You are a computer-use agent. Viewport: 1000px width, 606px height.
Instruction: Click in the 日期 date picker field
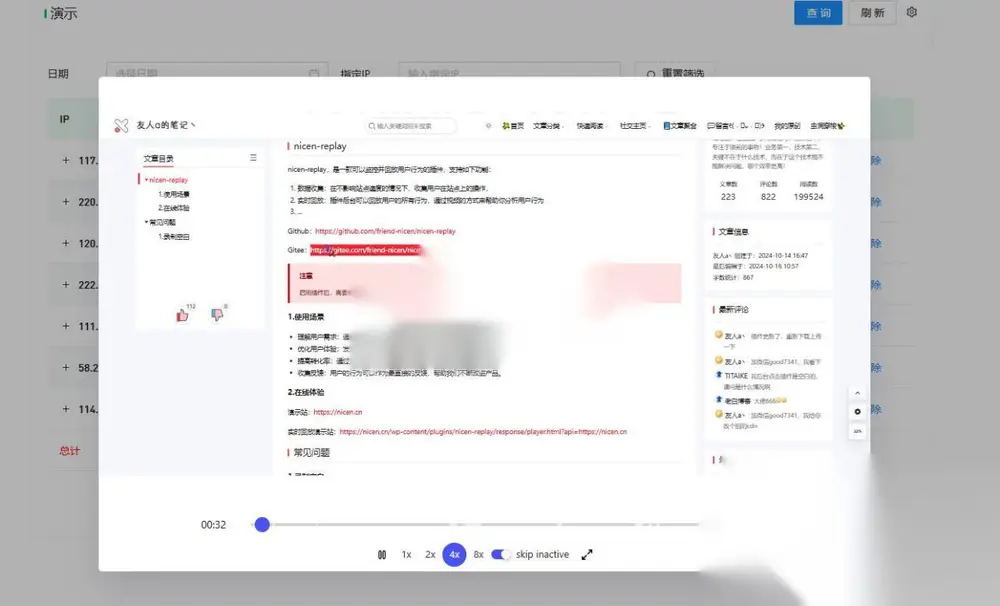pyautogui.click(x=217, y=73)
